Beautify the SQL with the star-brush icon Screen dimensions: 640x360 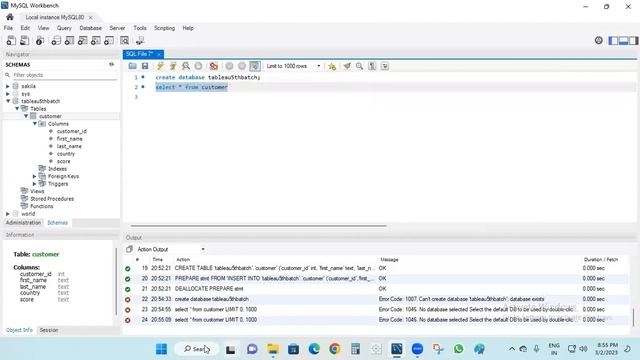point(332,66)
